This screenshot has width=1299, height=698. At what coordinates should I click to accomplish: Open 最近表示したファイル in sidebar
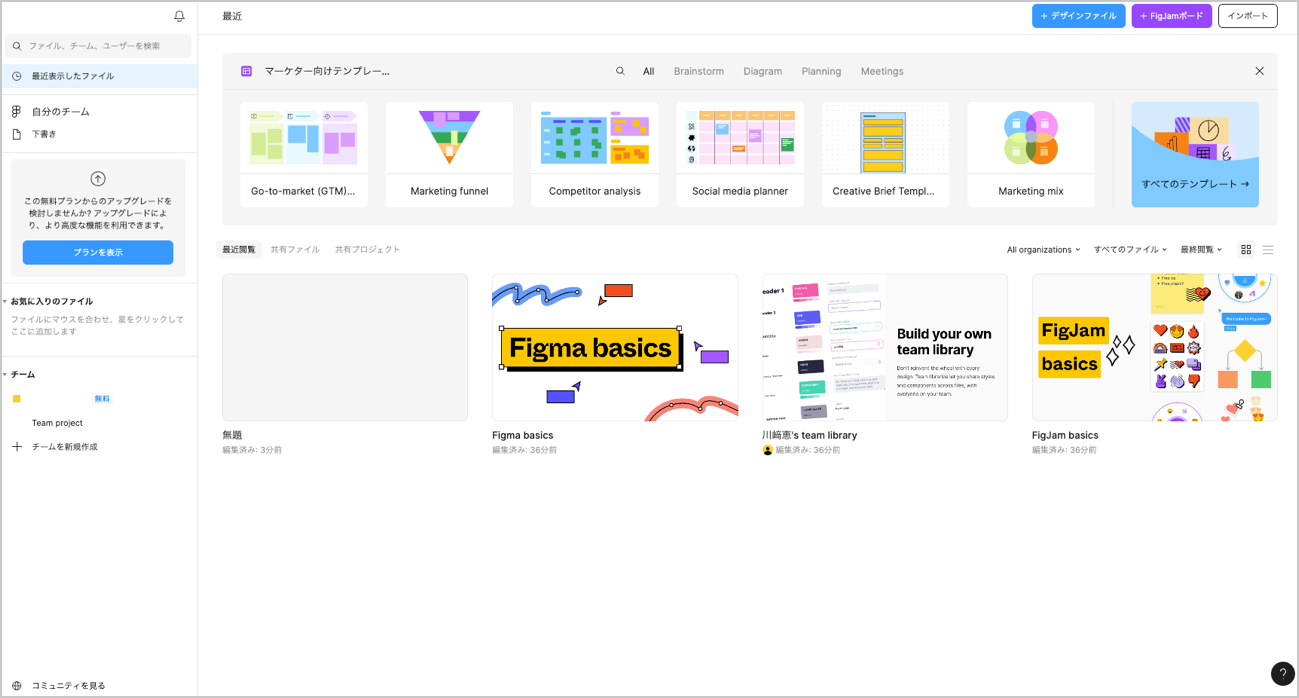coord(99,76)
